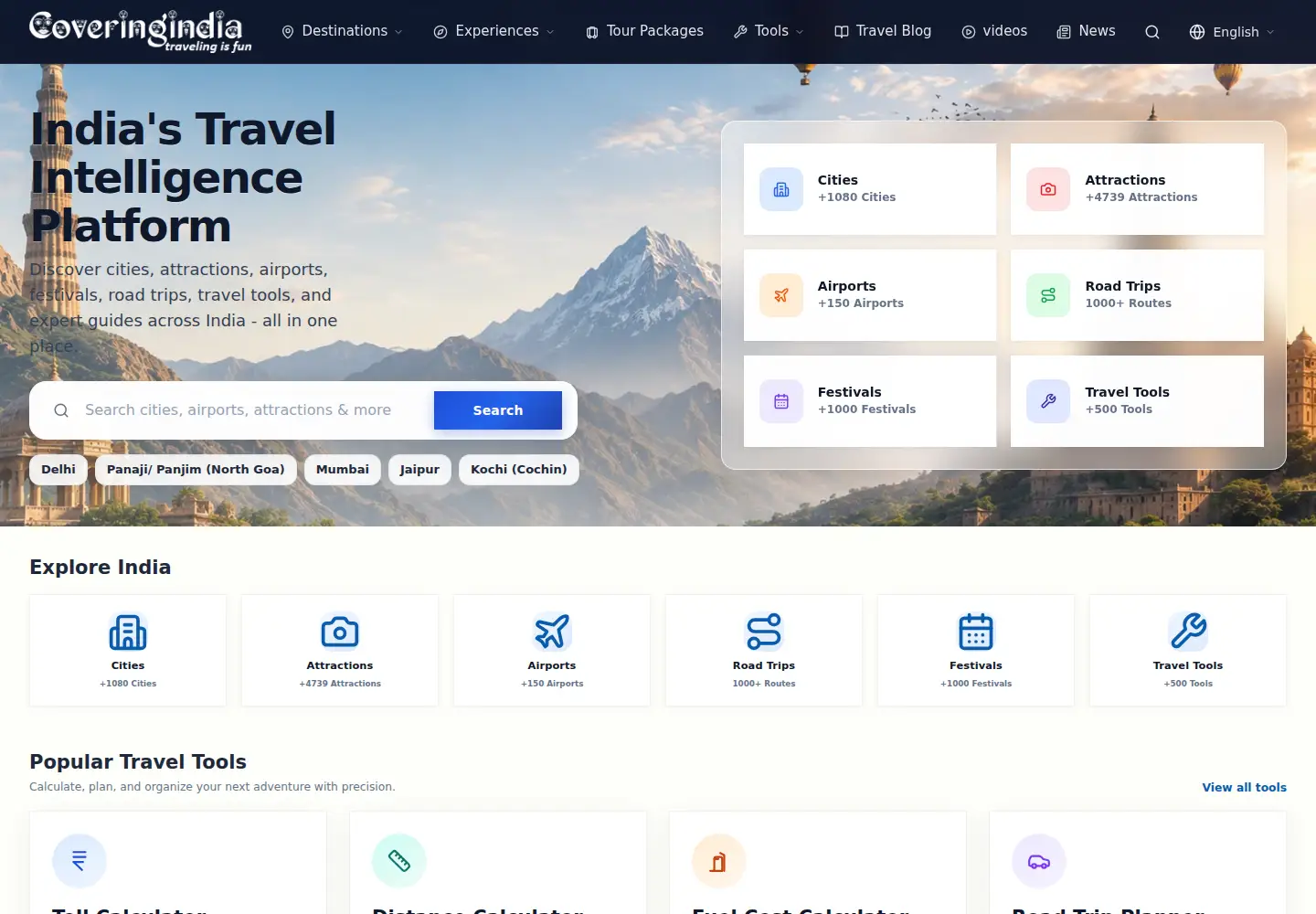Select the Jaipur quick search chip

point(419,470)
